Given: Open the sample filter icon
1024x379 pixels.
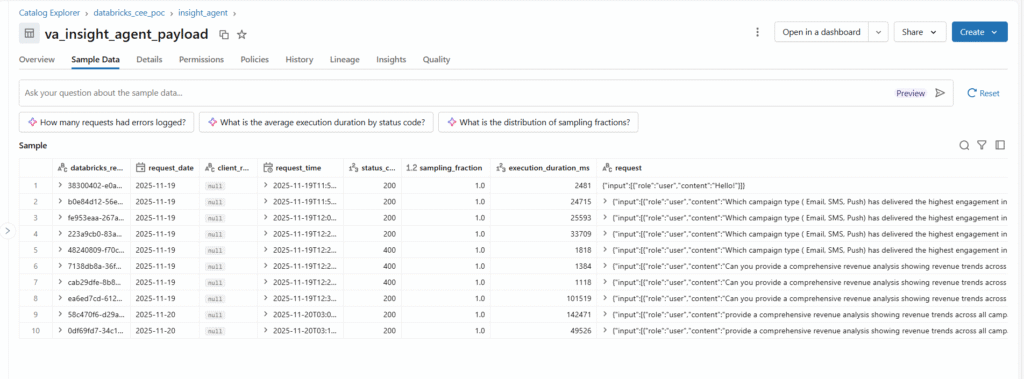Looking at the screenshot, I should (x=981, y=145).
